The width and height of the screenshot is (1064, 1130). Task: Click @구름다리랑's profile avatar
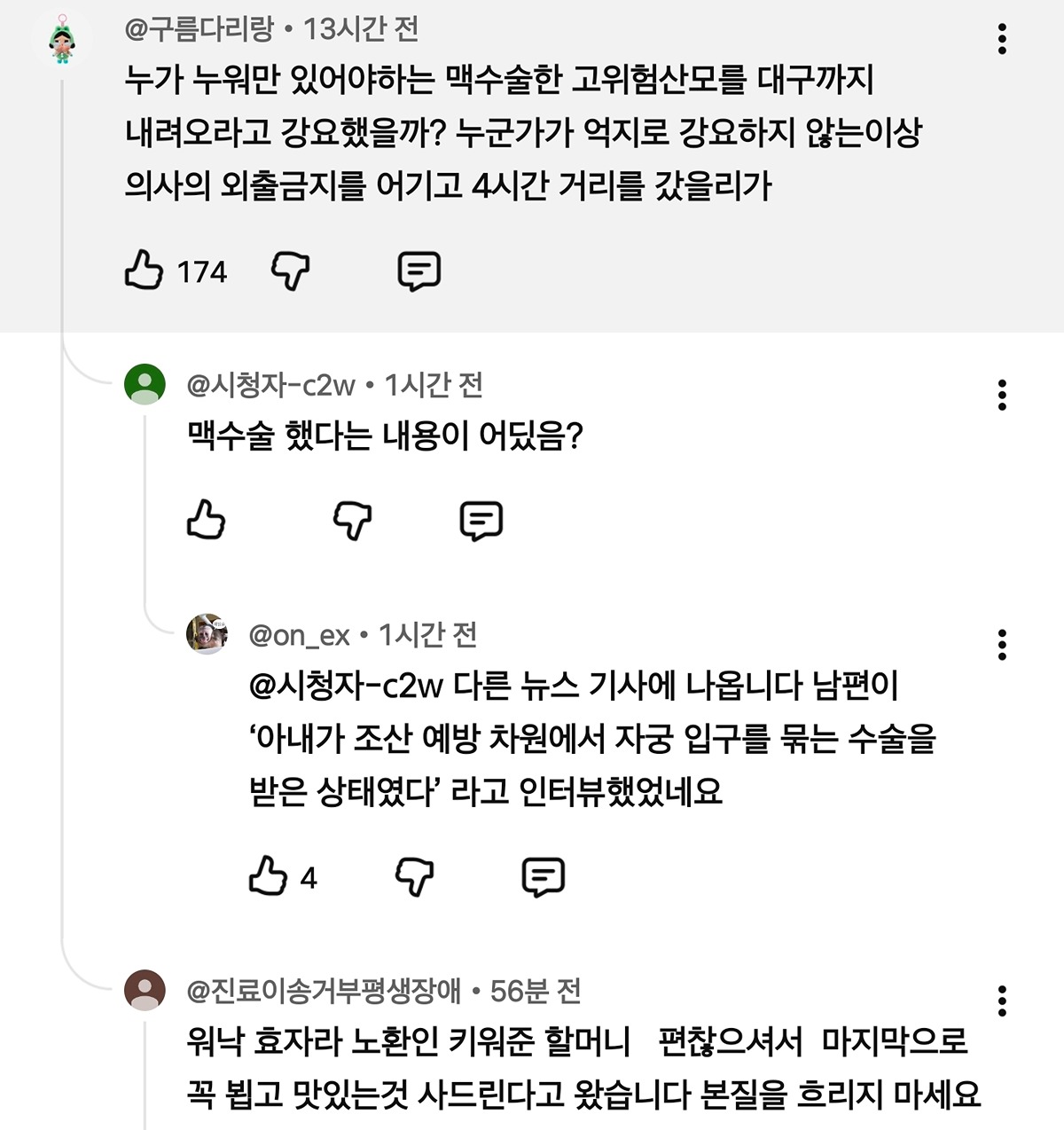pyautogui.click(x=62, y=40)
